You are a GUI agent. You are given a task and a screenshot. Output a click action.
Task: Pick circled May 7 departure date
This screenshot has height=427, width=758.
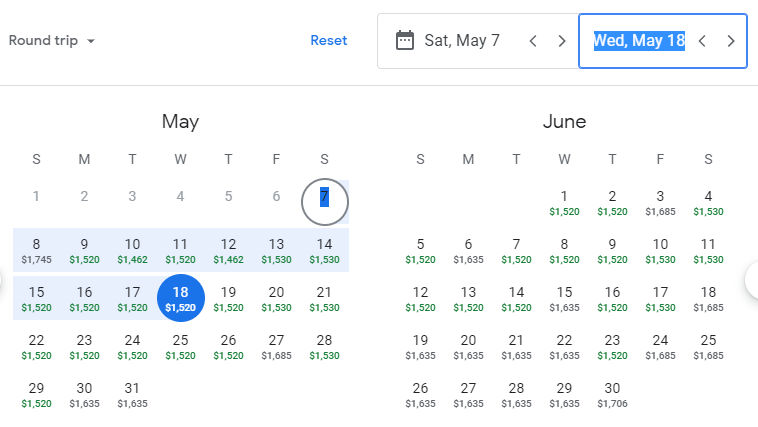(324, 202)
